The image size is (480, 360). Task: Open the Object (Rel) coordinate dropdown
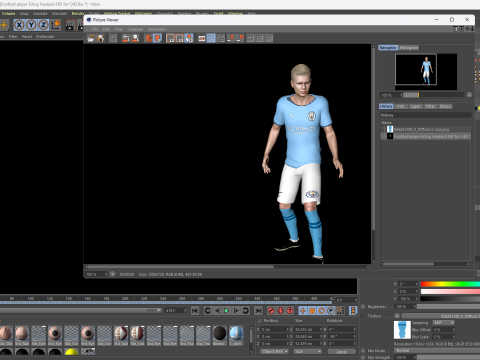[x=275, y=352]
